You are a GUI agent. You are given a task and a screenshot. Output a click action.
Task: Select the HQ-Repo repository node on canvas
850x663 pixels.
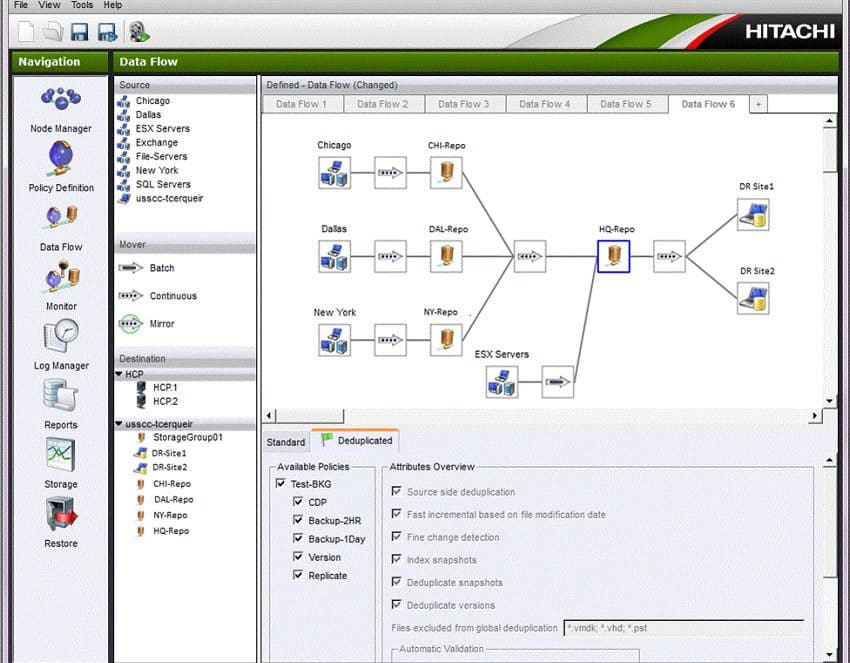click(x=614, y=256)
